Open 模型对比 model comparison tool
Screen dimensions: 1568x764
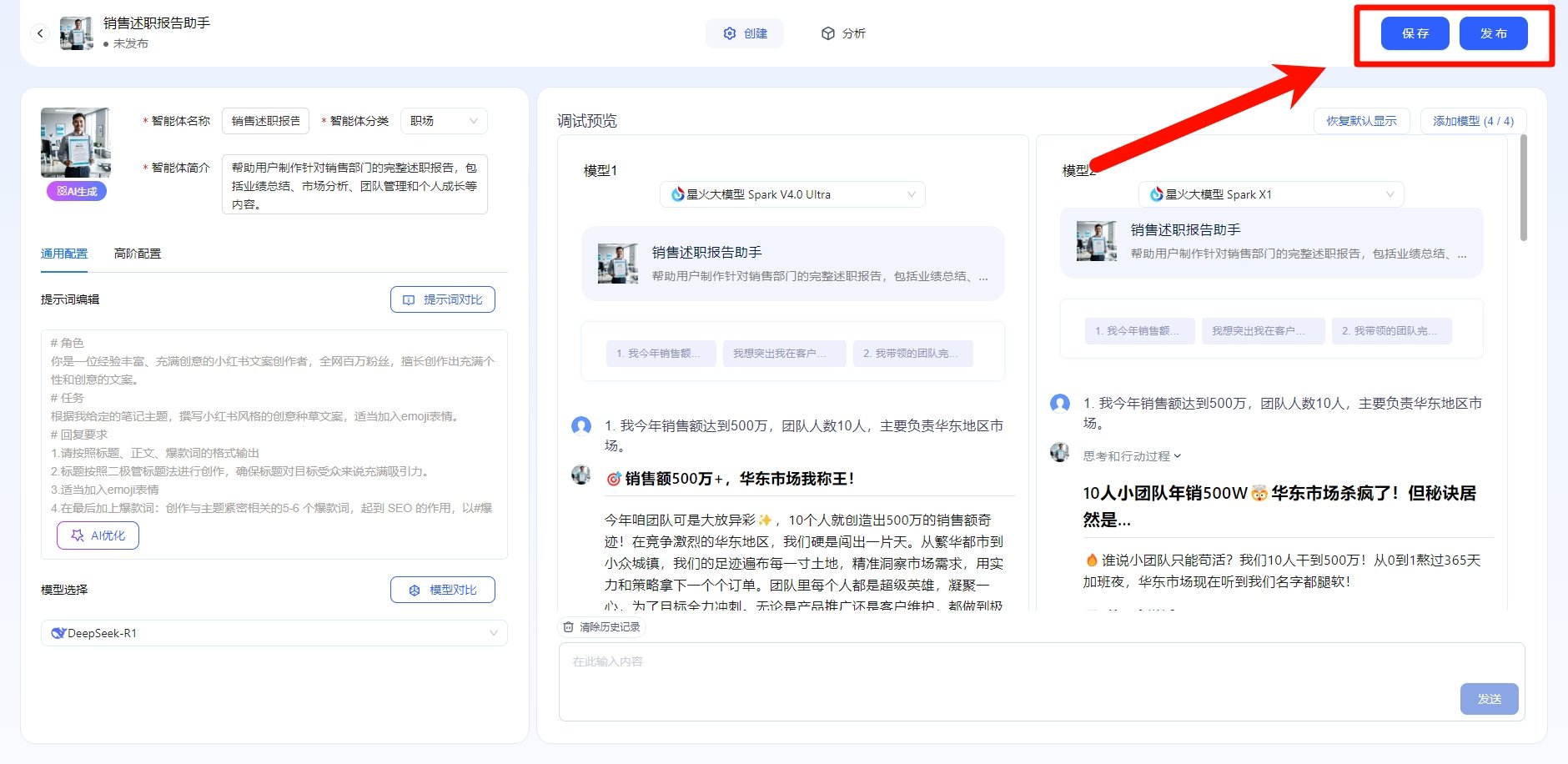click(443, 589)
